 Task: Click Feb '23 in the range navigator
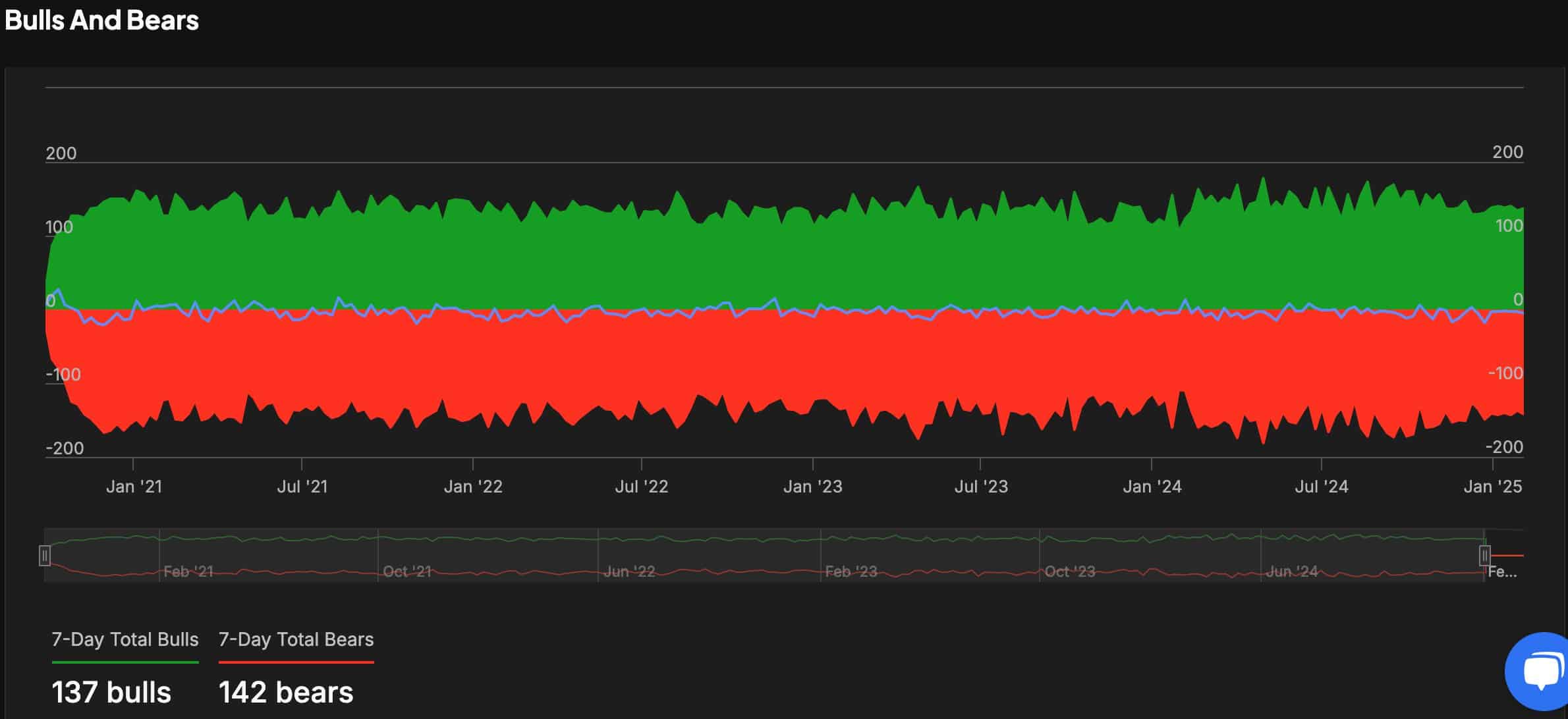point(851,572)
